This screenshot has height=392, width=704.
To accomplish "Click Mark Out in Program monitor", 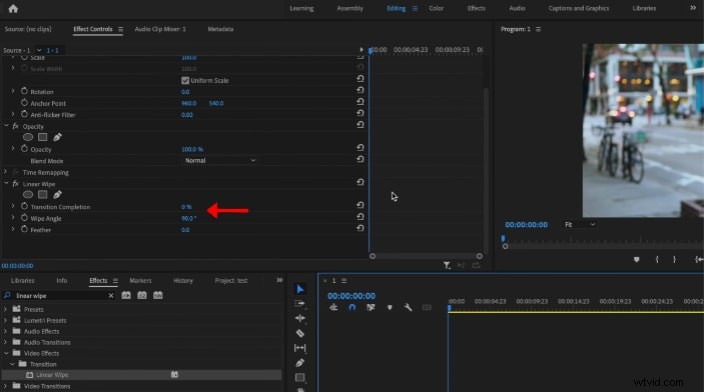I will [x=674, y=260].
